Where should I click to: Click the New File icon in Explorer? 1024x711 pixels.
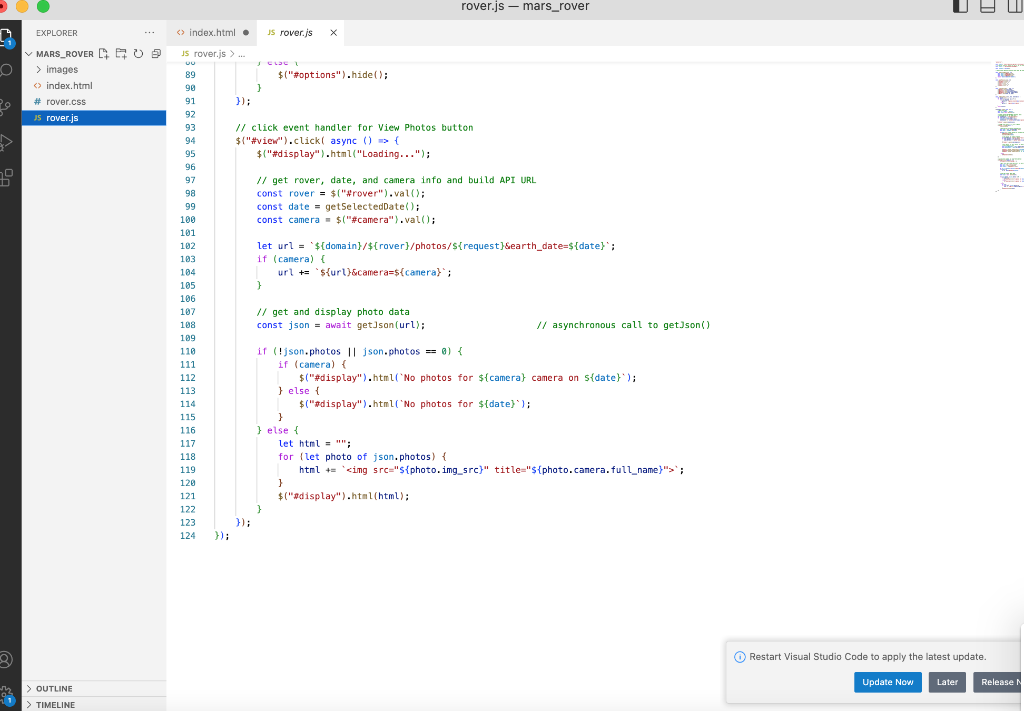click(x=105, y=54)
